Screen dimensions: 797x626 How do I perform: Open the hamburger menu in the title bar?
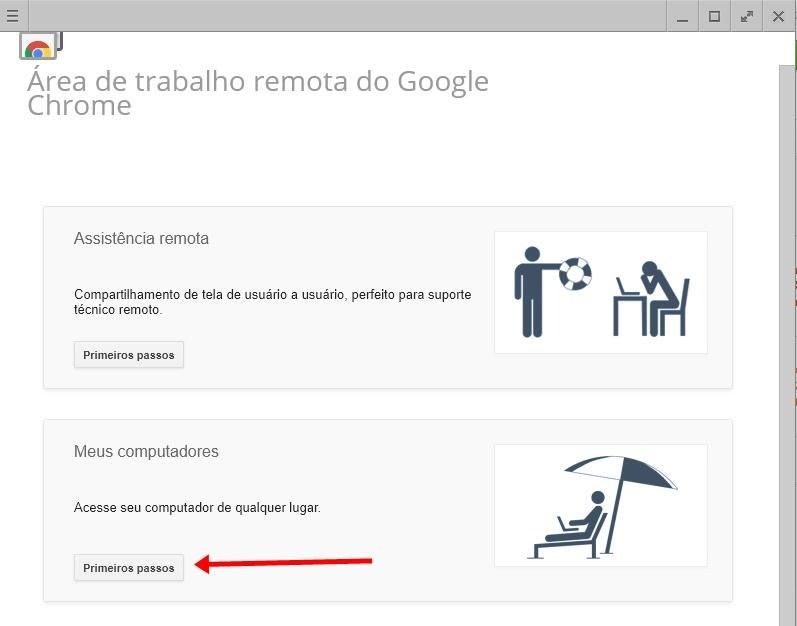[13, 16]
